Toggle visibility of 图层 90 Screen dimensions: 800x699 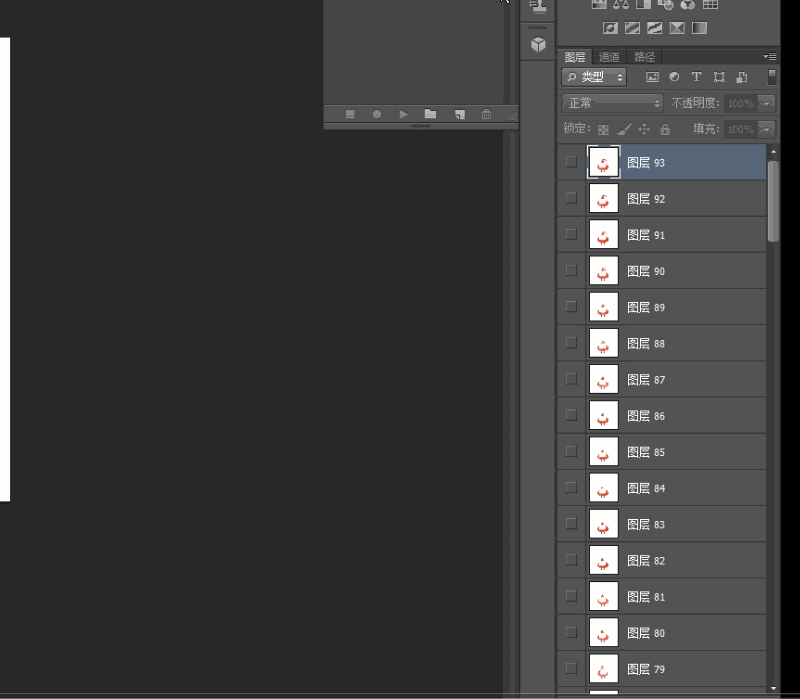pos(571,271)
